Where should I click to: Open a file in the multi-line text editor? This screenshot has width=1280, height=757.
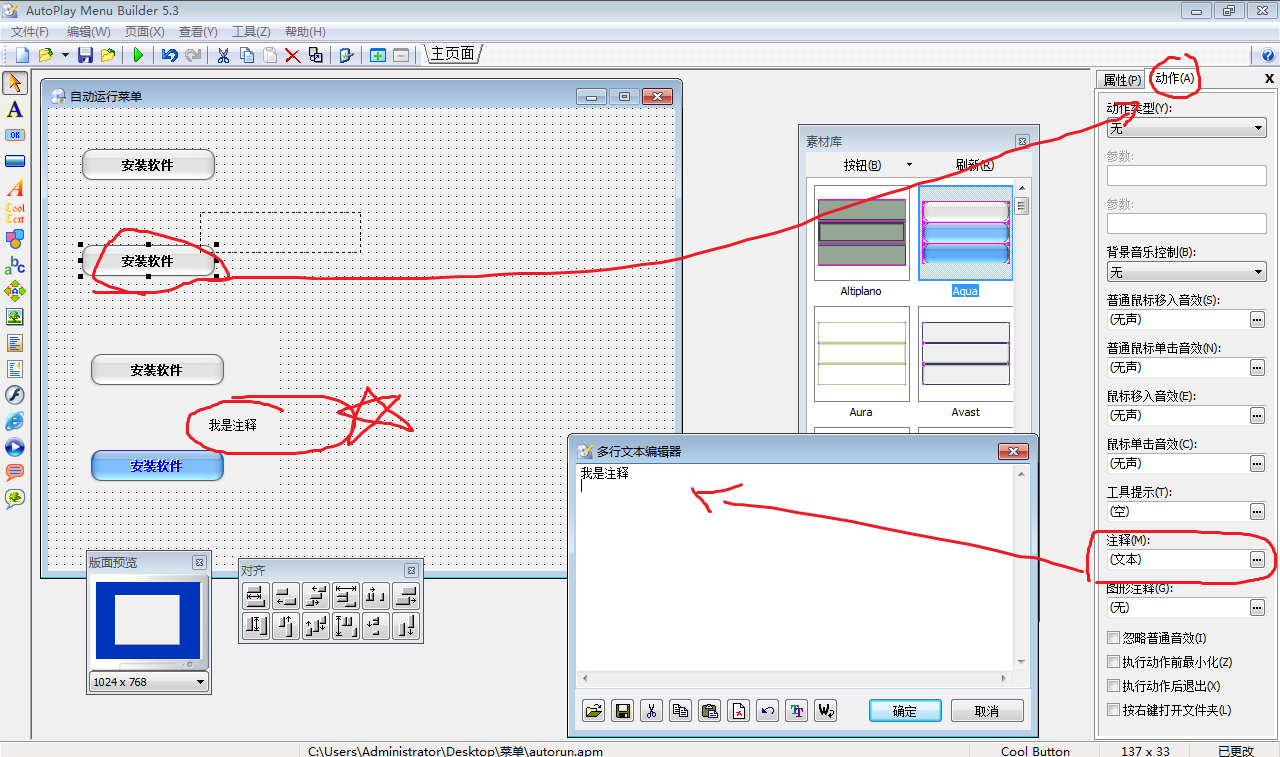coord(594,711)
